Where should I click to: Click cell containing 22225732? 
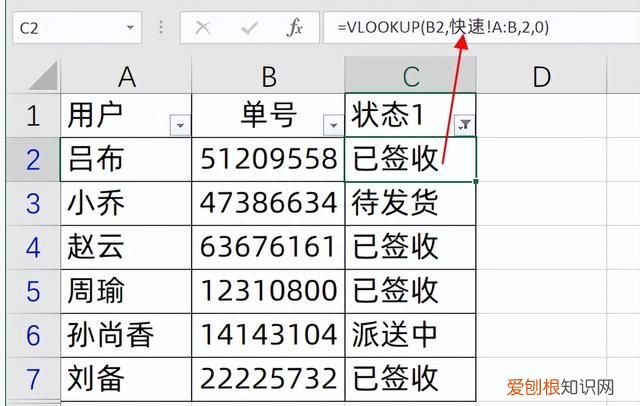268,379
